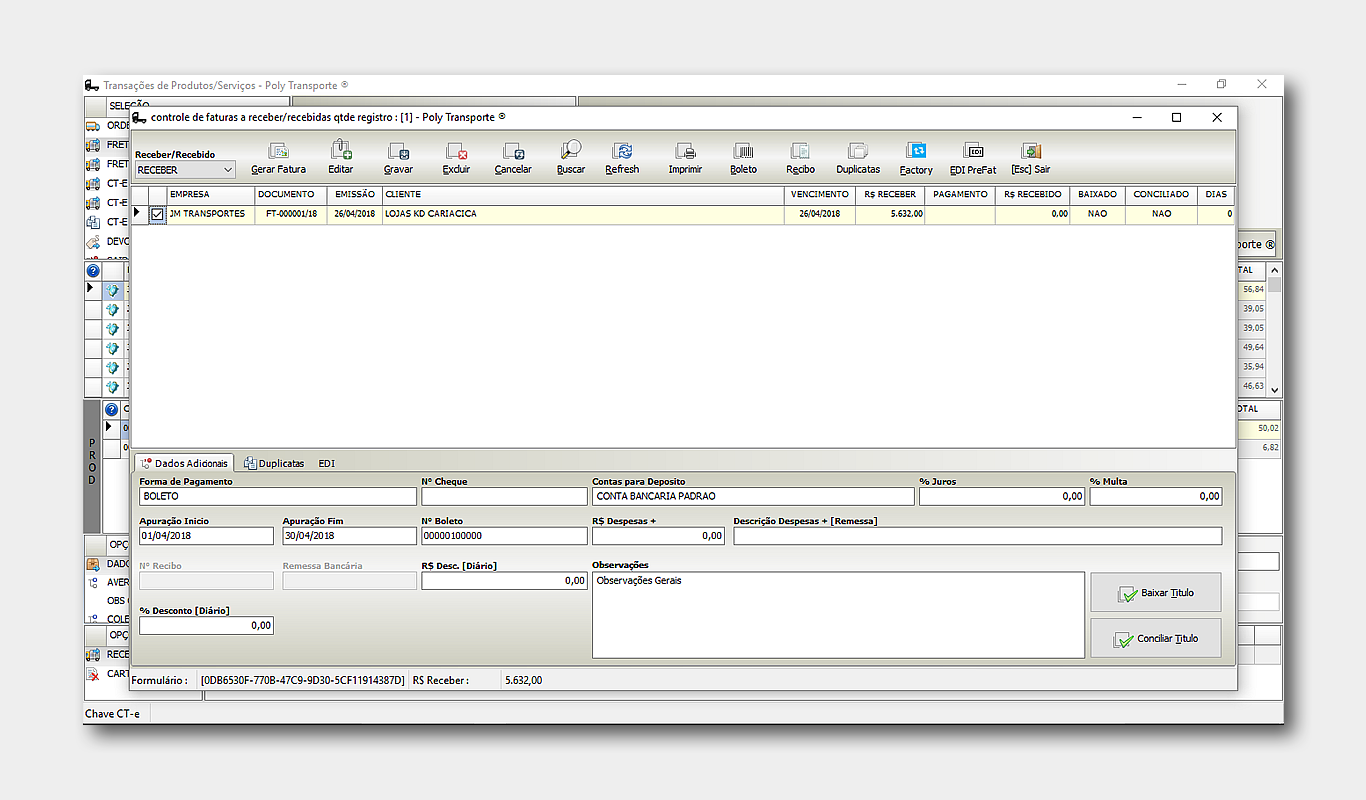Click the Excluir delete icon
Screen dimensions: 1366x800
pos(456,151)
